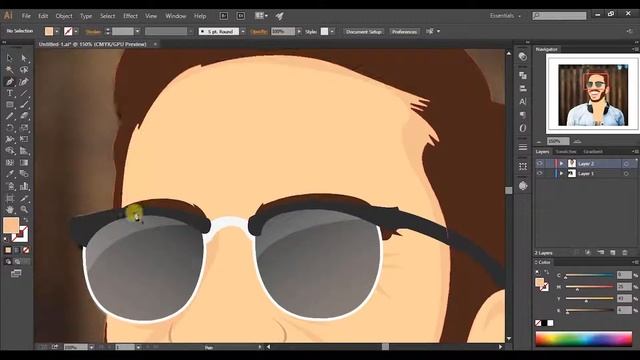Select the Symbol Sprayer tool
This screenshot has height=360, width=640.
[10, 187]
